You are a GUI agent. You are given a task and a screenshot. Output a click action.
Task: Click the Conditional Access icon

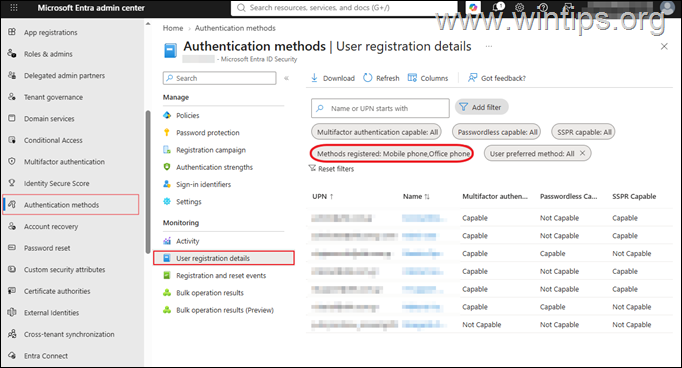[12, 140]
